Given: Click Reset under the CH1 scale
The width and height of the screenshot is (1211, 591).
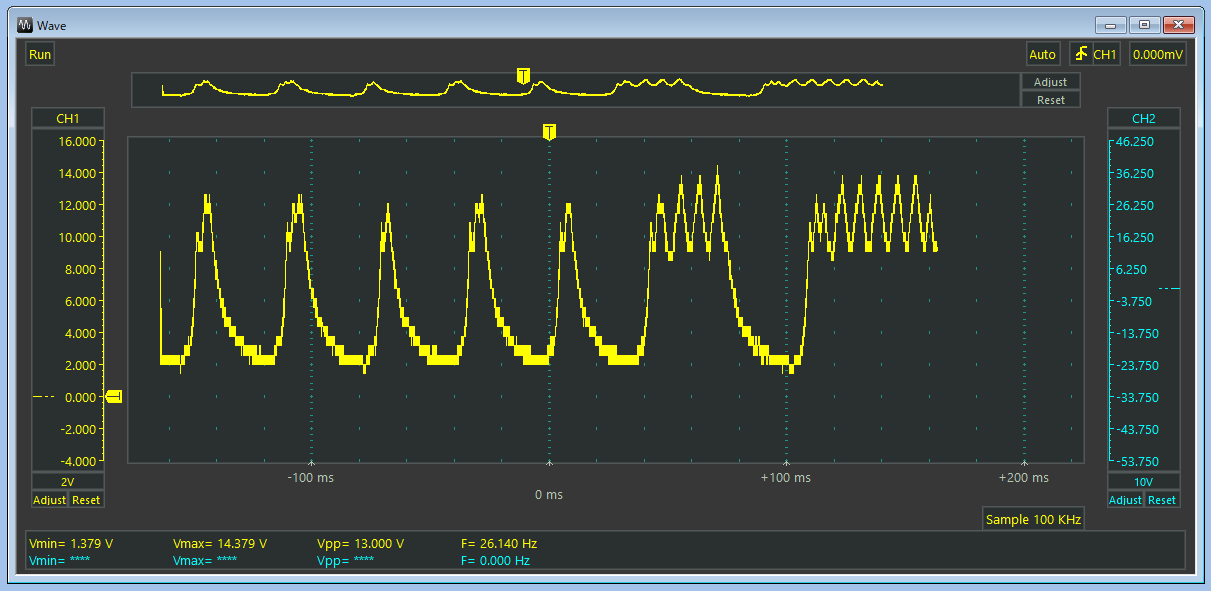Looking at the screenshot, I should (86, 499).
